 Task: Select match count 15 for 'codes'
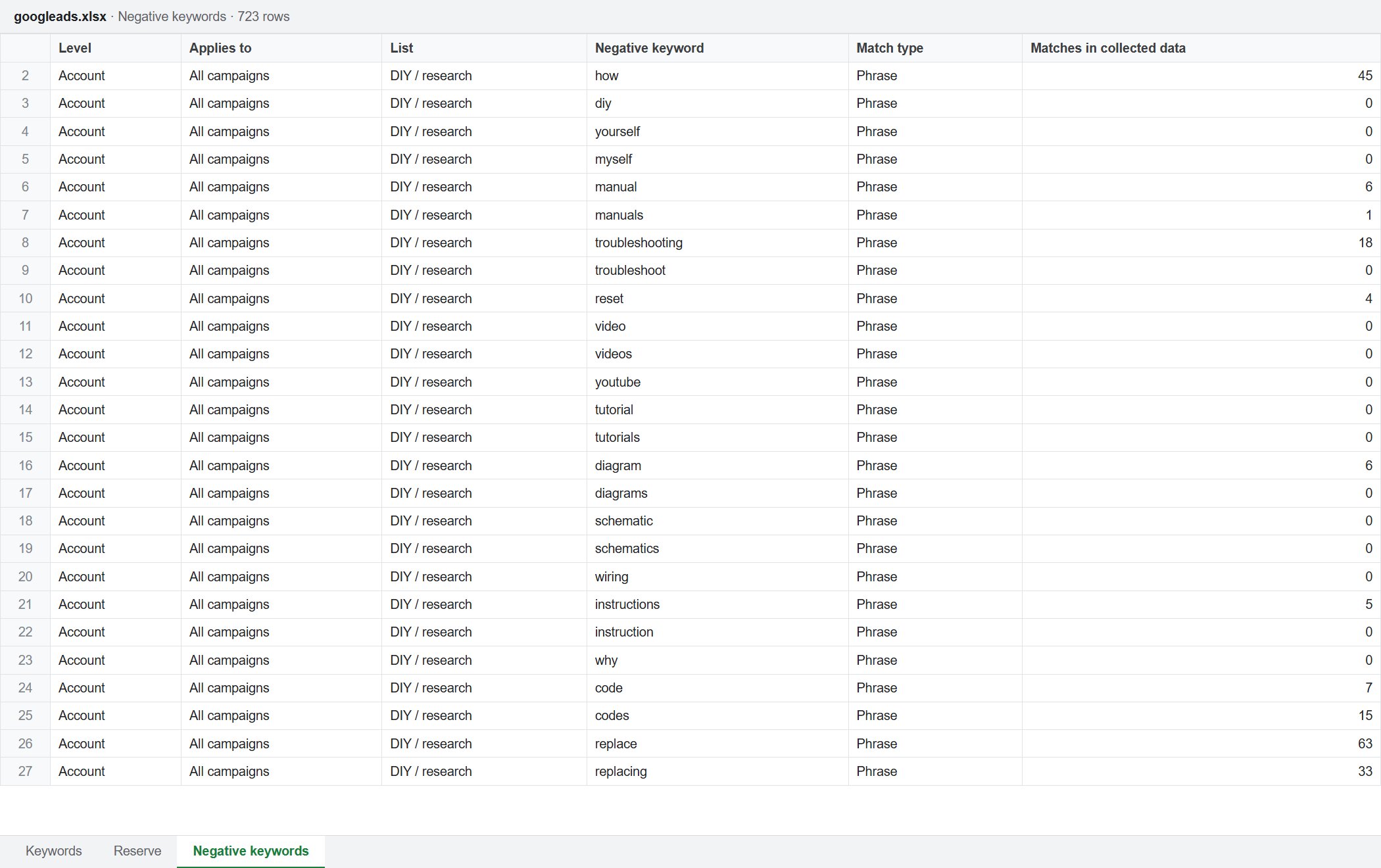pyautogui.click(x=1201, y=715)
